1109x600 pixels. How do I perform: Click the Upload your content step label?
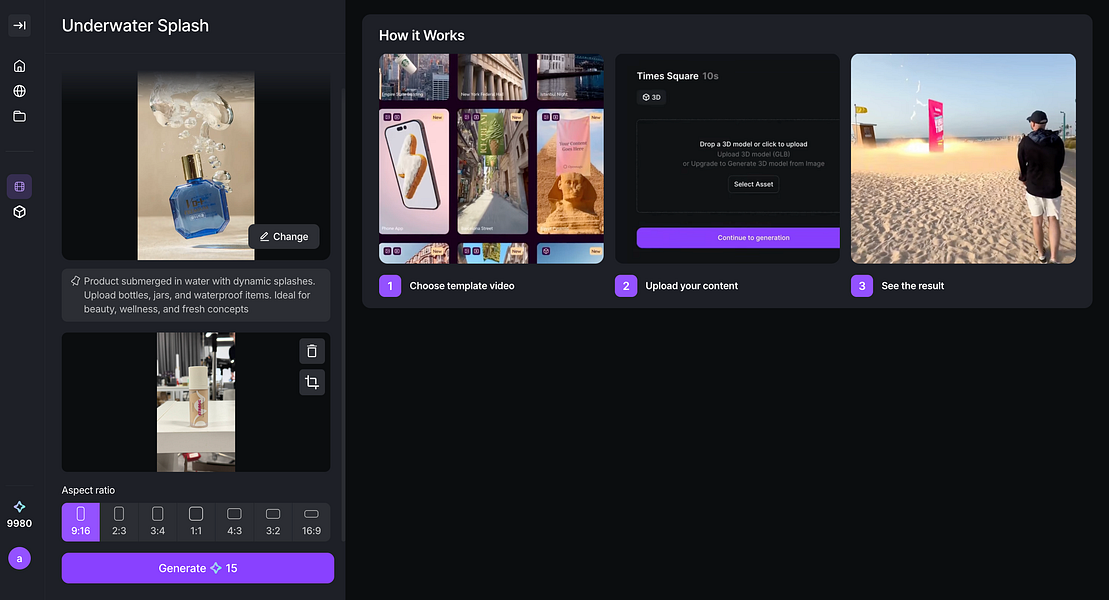[692, 286]
